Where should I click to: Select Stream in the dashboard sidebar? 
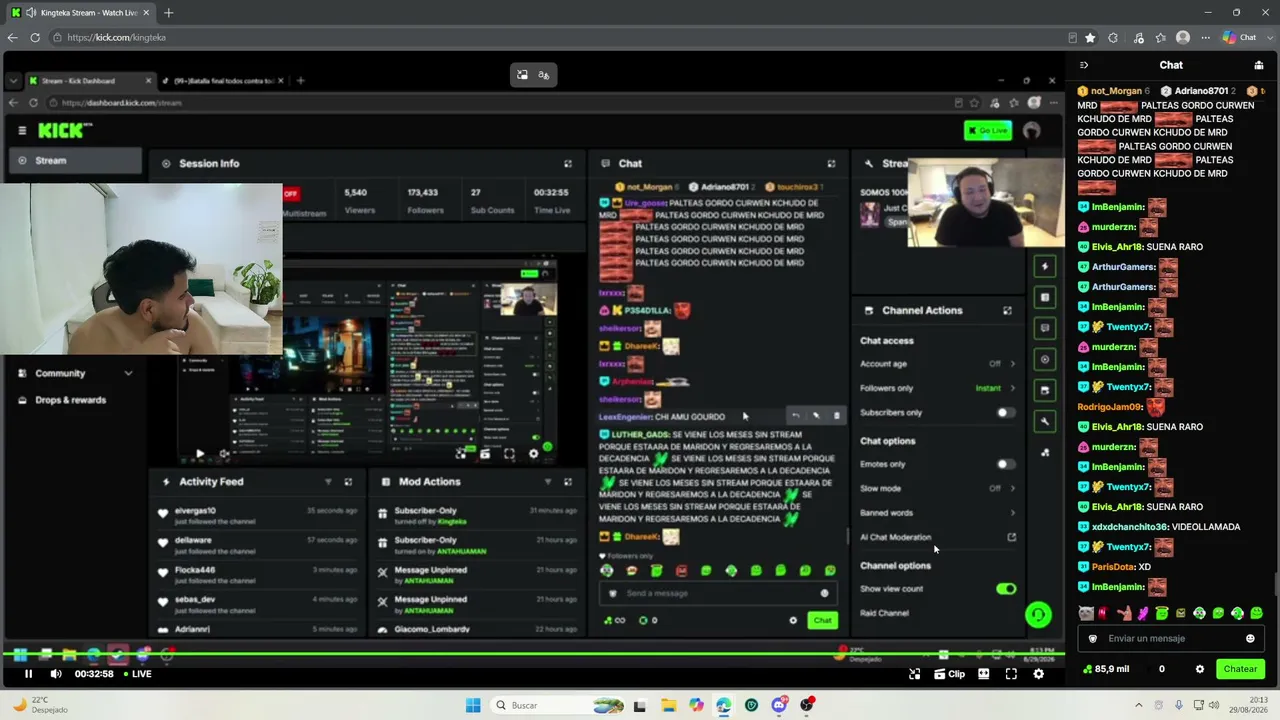point(75,160)
